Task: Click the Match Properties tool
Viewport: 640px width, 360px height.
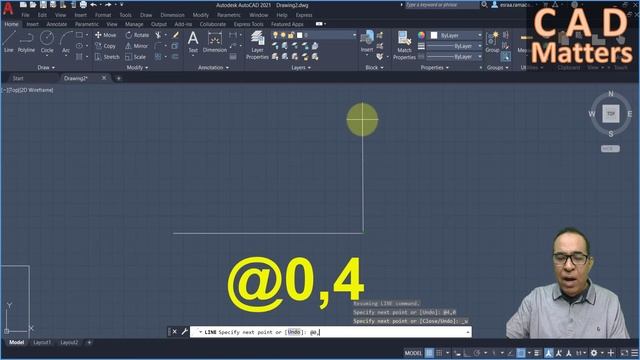Action: click(404, 46)
